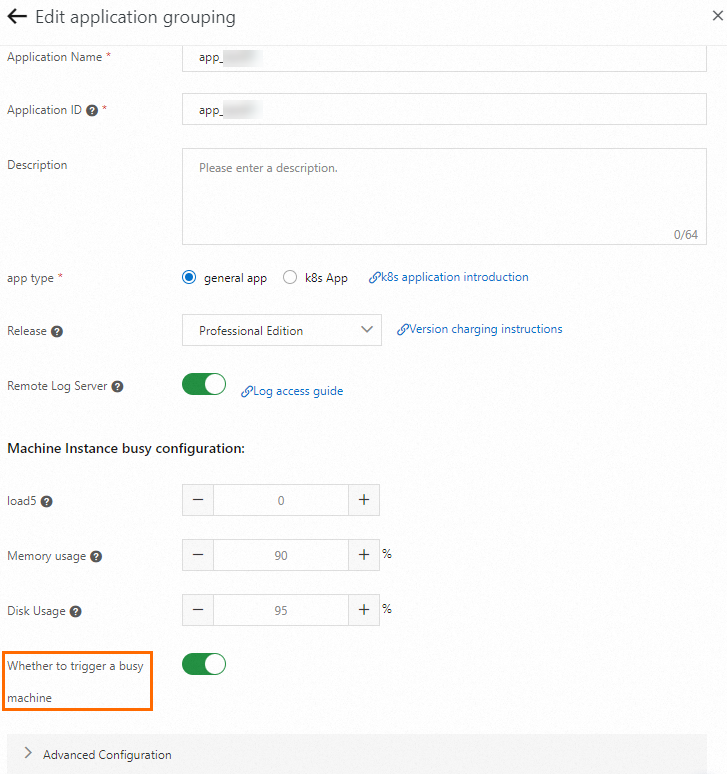Click the Machine Instance busy configuration heading

126,449
